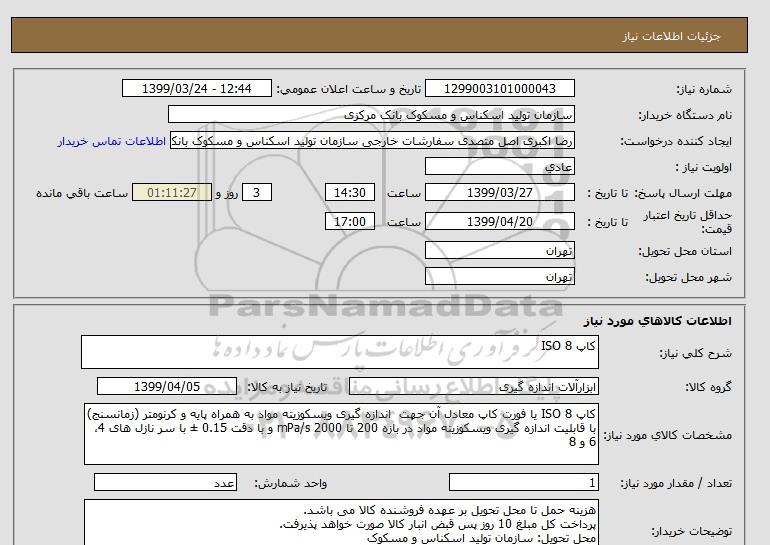The image size is (770, 545).
Task: Click the deadline time field 14:30
Action: click(x=350, y=192)
